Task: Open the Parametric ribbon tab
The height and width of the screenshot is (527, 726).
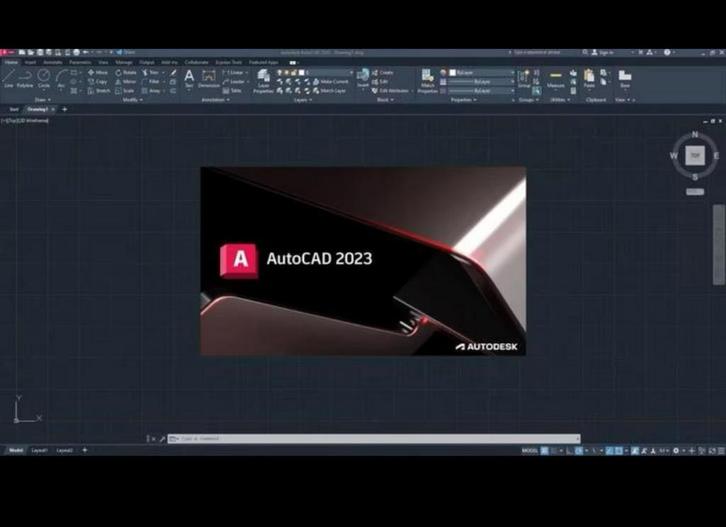Action: pyautogui.click(x=80, y=62)
